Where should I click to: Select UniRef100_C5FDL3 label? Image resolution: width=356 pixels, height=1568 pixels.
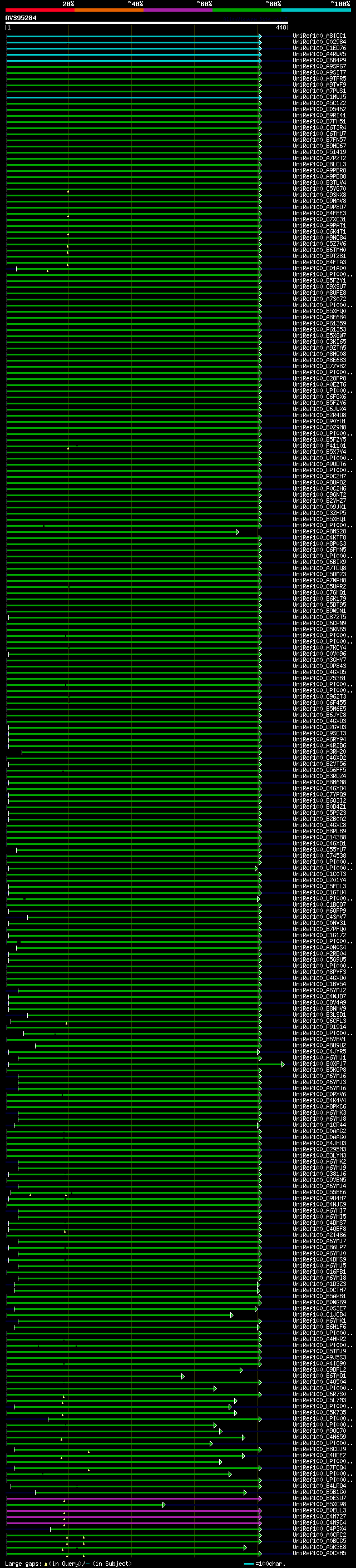[319, 886]
